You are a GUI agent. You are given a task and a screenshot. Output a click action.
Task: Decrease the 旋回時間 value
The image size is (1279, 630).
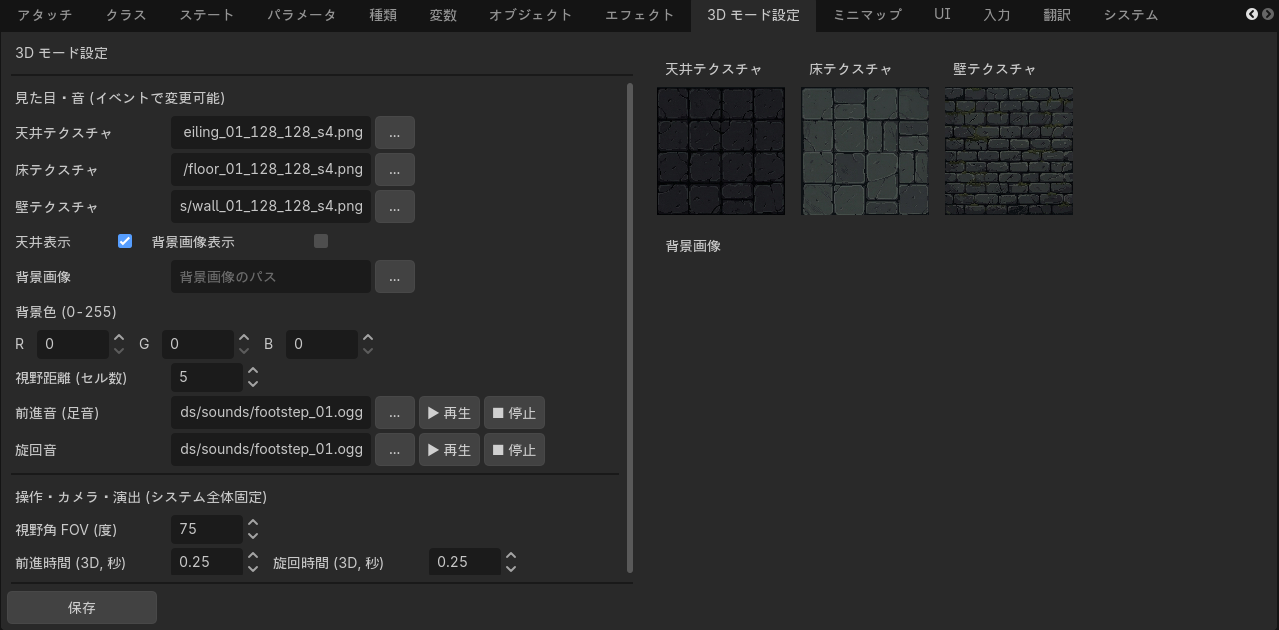511,568
